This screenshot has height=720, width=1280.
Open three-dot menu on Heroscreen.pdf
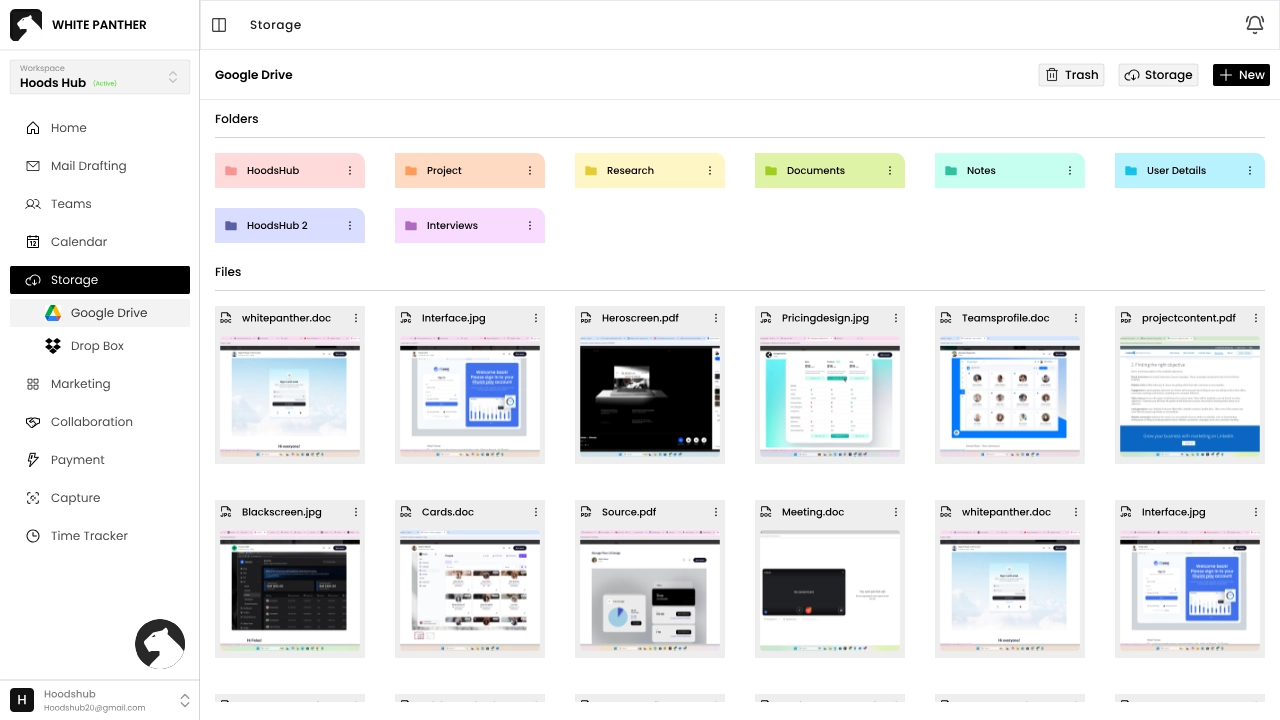(716, 318)
